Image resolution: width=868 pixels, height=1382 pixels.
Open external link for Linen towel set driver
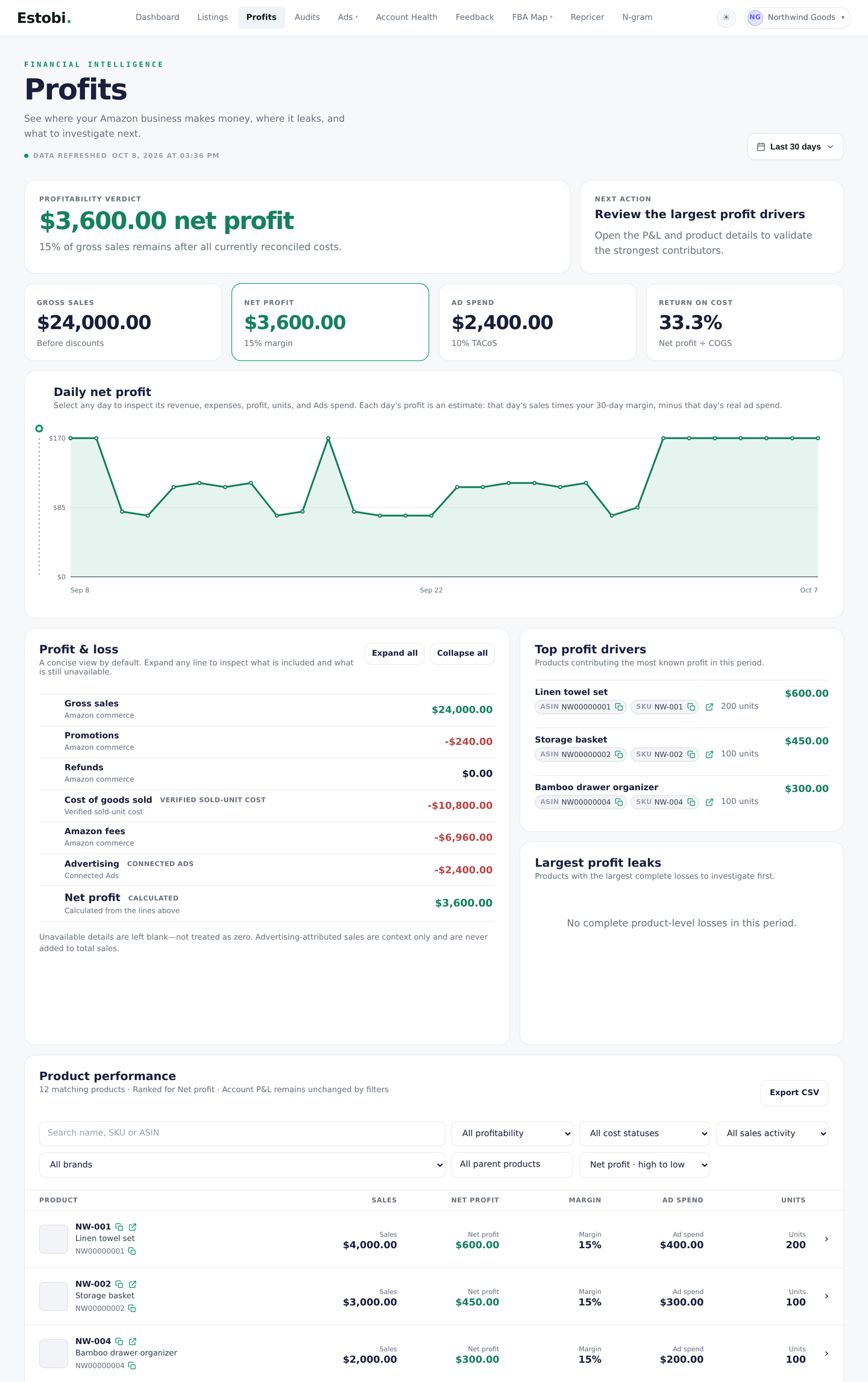(709, 707)
